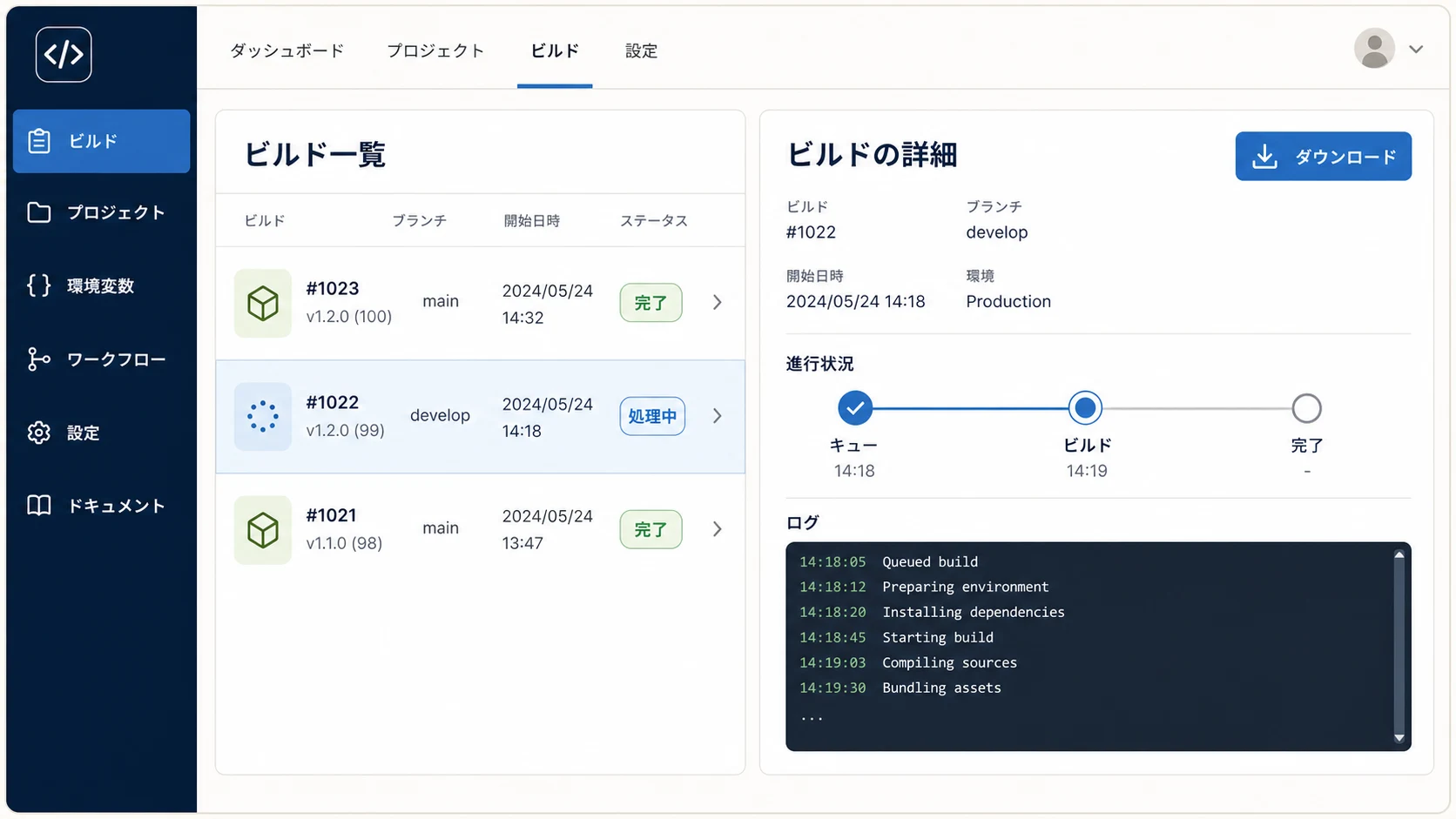The height and width of the screenshot is (819, 1456).
Task: Click the branch icon for ワークフロー
Action: point(39,359)
